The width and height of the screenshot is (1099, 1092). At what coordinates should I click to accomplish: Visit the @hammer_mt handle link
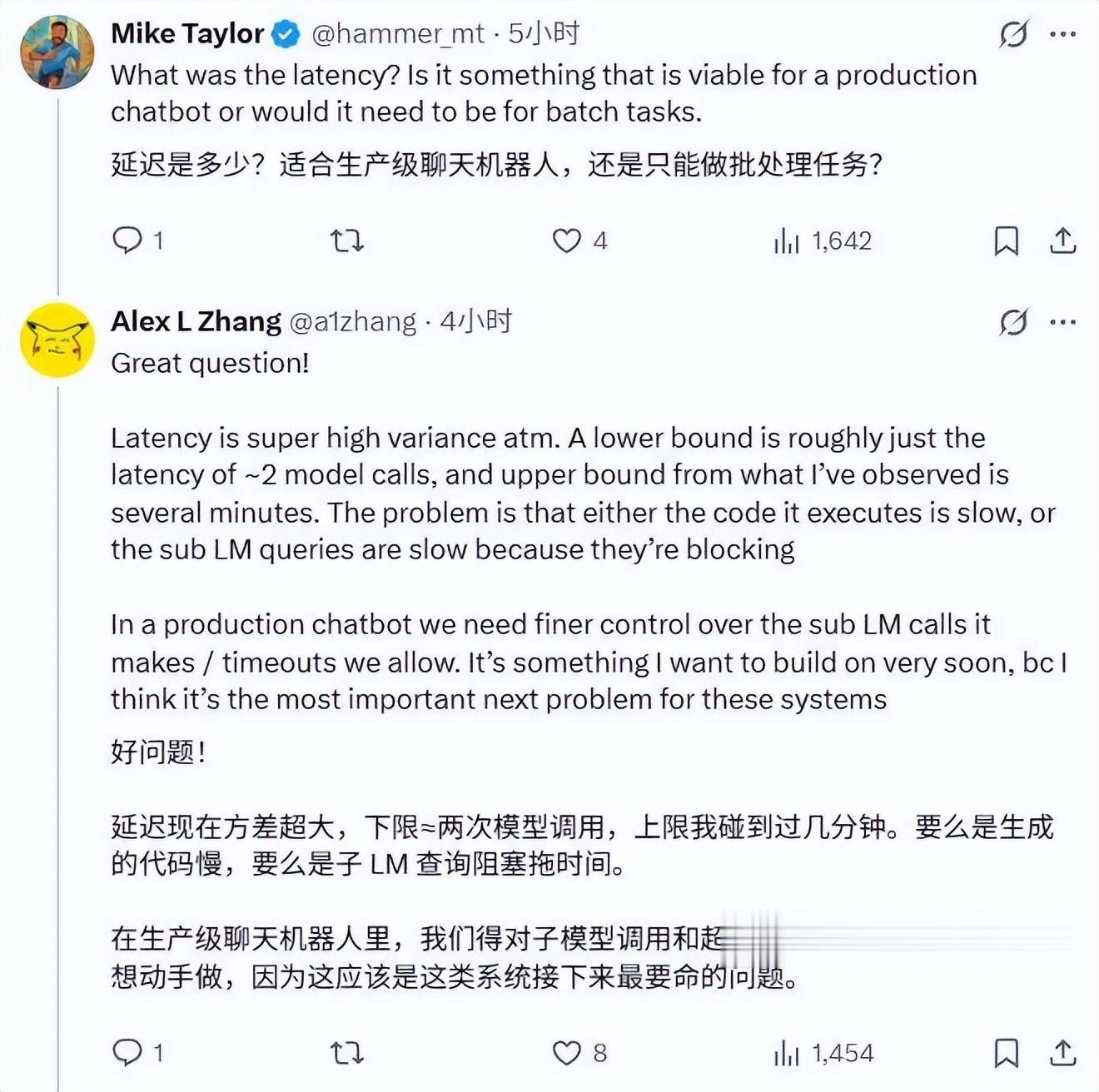pyautogui.click(x=397, y=33)
